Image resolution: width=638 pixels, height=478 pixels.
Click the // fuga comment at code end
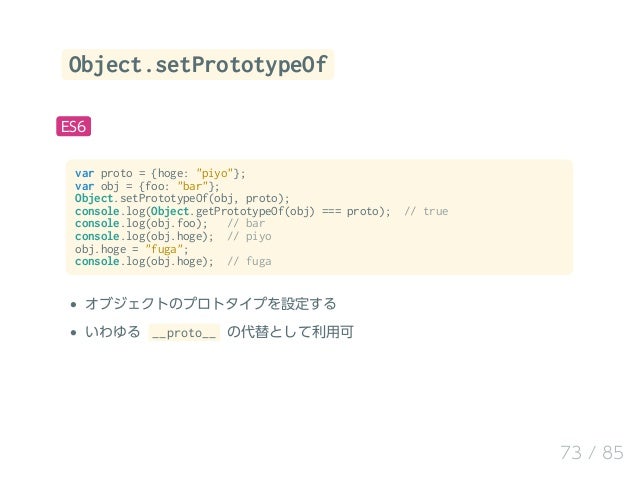[x=249, y=261]
